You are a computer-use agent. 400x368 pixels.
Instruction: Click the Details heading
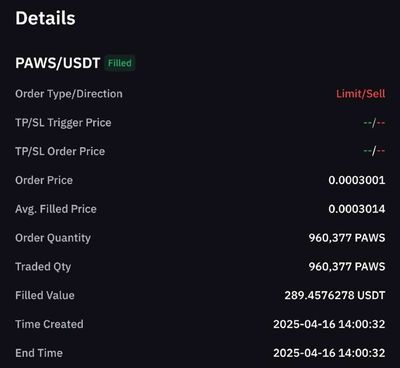[45, 18]
